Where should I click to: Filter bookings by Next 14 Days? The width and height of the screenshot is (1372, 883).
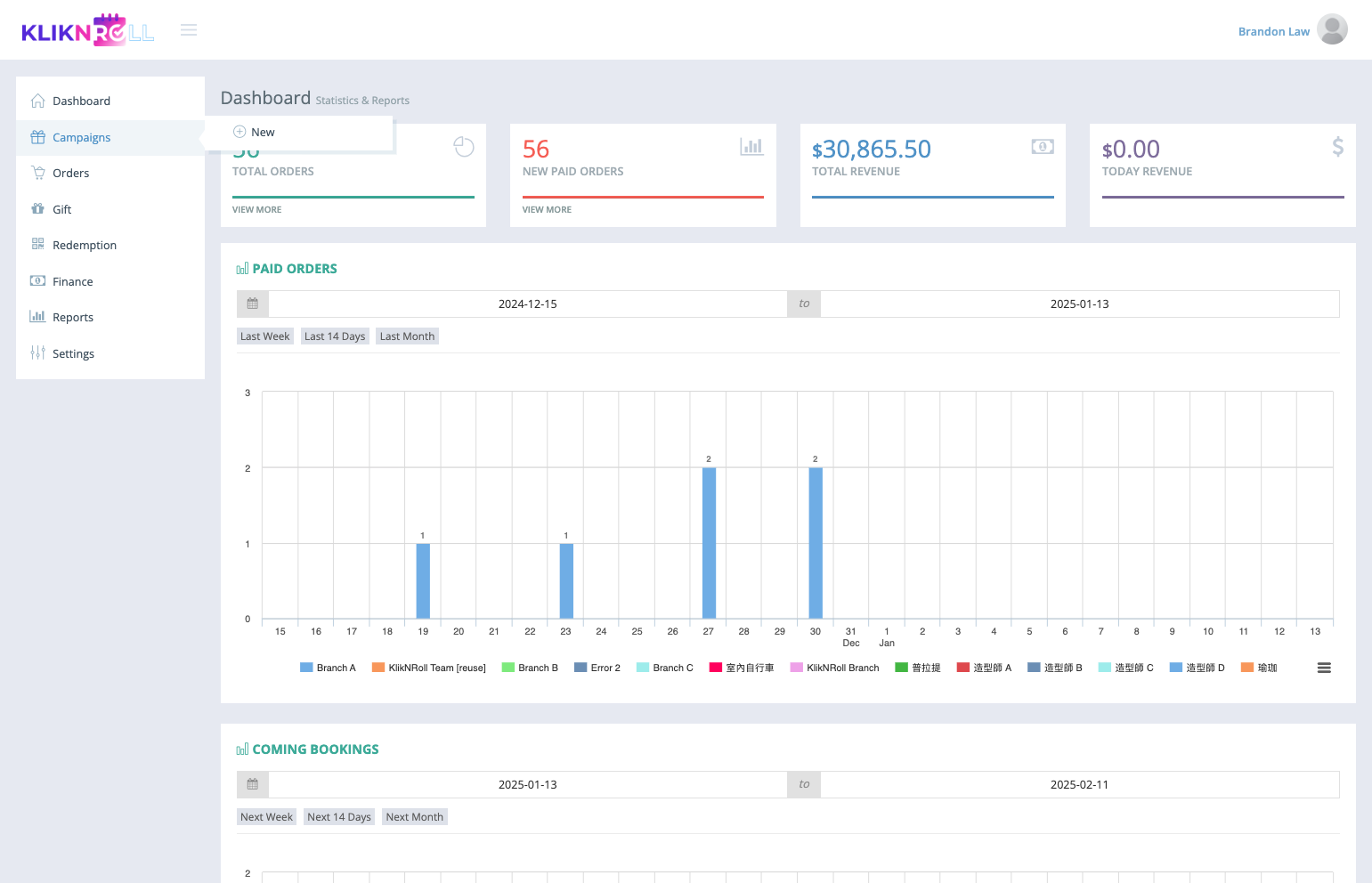(x=339, y=817)
